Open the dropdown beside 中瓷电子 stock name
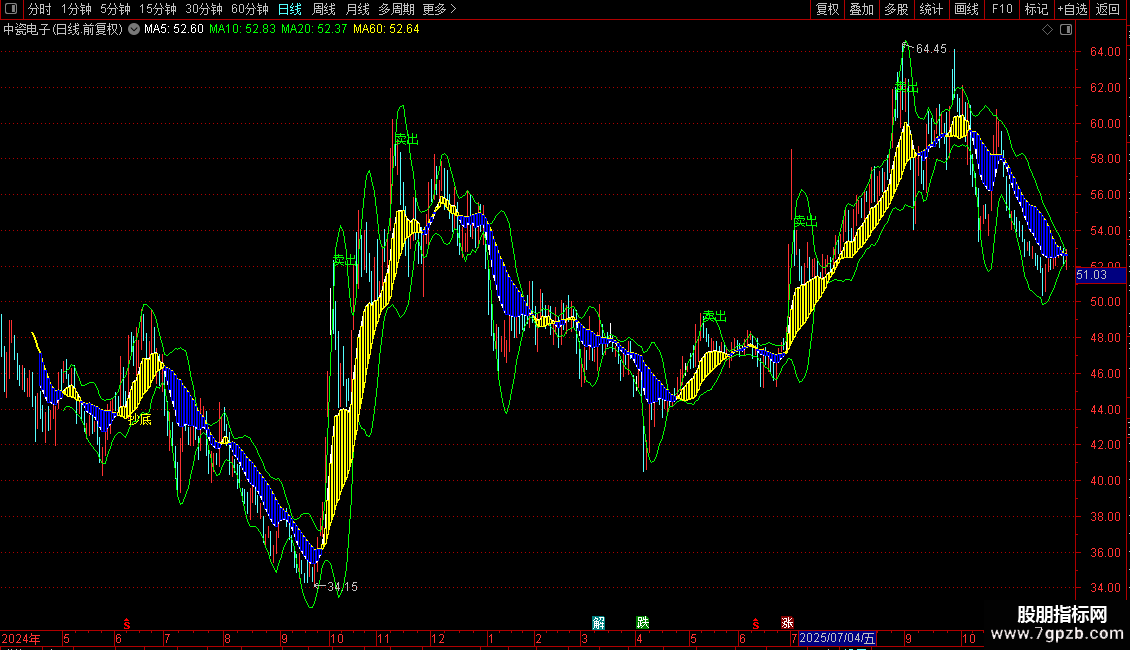Viewport: 1130px width, 650px height. 134,29
